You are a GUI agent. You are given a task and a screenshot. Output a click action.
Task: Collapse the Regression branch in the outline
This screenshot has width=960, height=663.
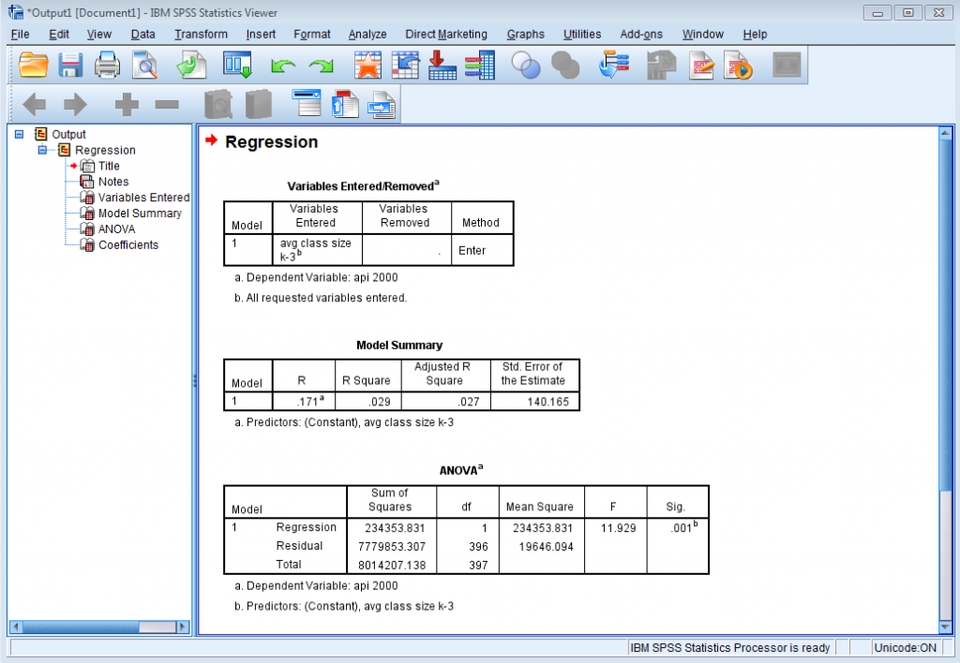coord(40,150)
